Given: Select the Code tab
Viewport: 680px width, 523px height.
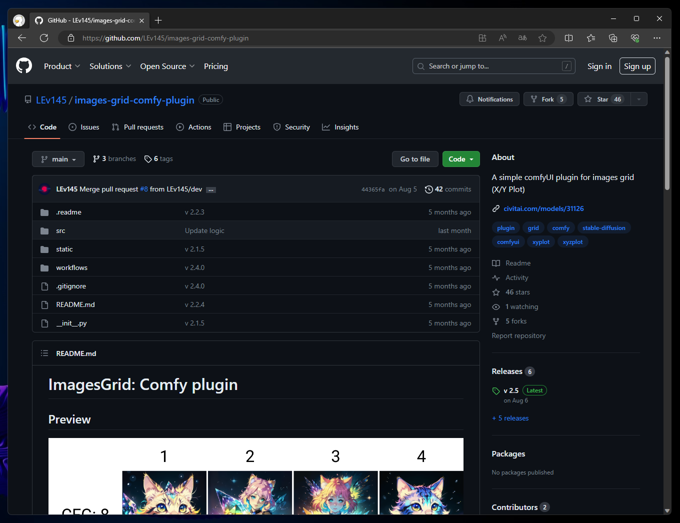Looking at the screenshot, I should [x=42, y=127].
